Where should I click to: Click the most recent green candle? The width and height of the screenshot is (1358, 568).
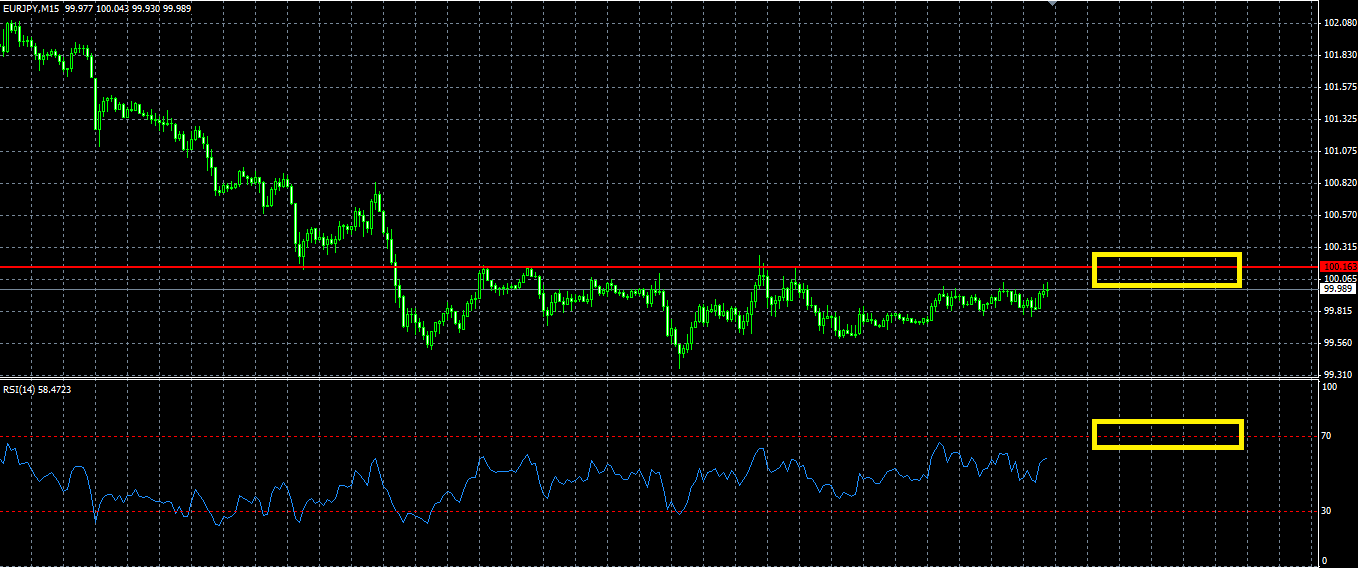(x=1047, y=292)
